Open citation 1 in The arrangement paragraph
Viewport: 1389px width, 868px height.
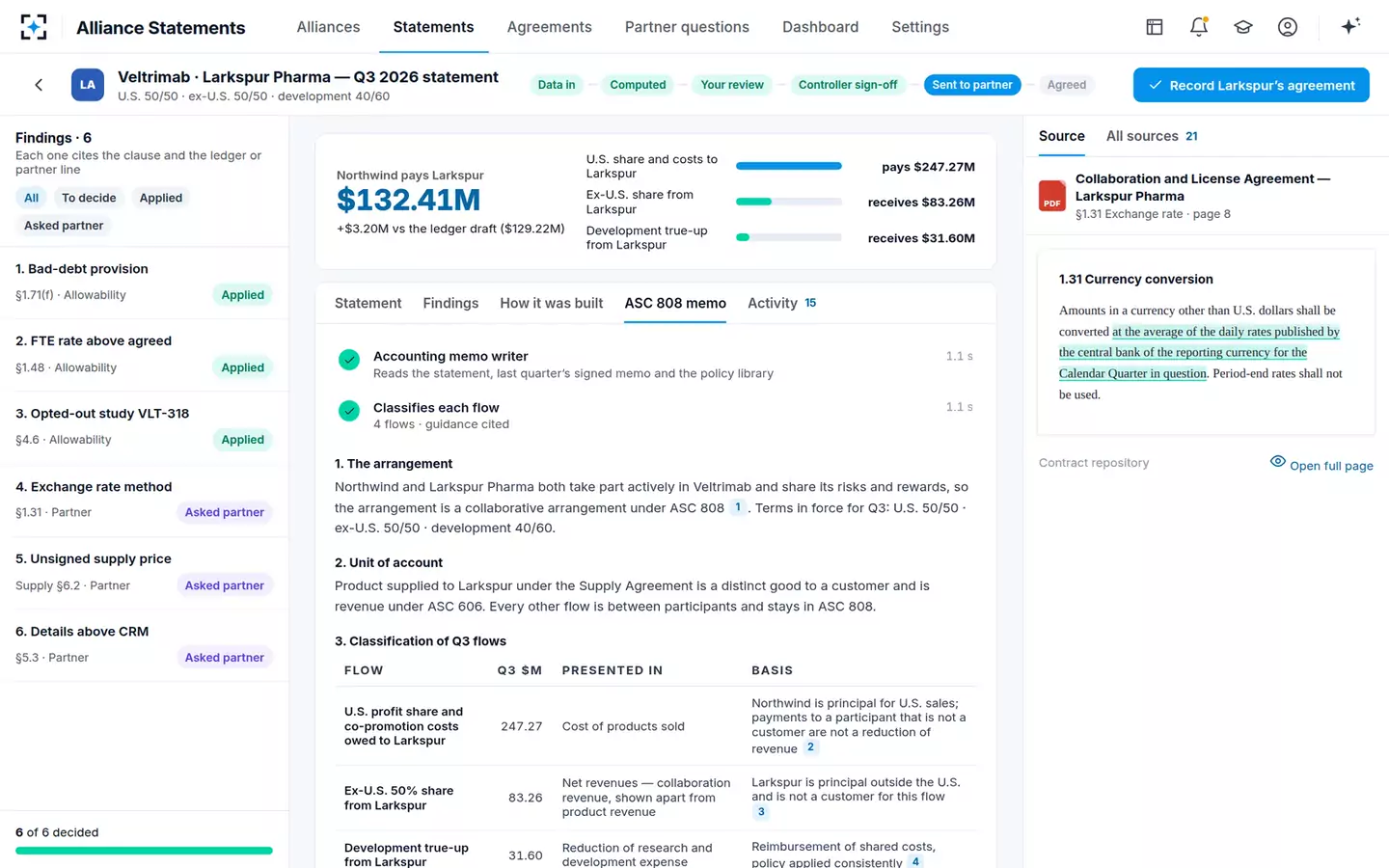tap(738, 507)
